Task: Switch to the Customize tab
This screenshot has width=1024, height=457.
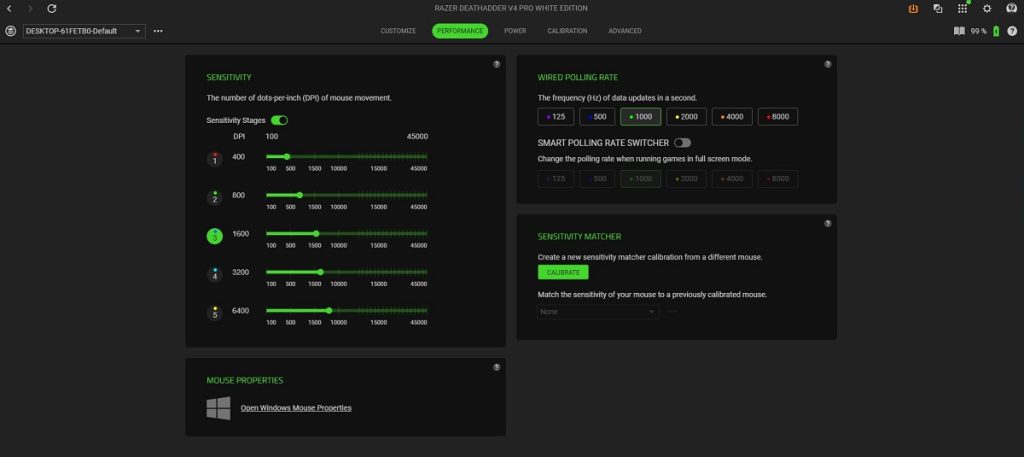Action: point(398,31)
